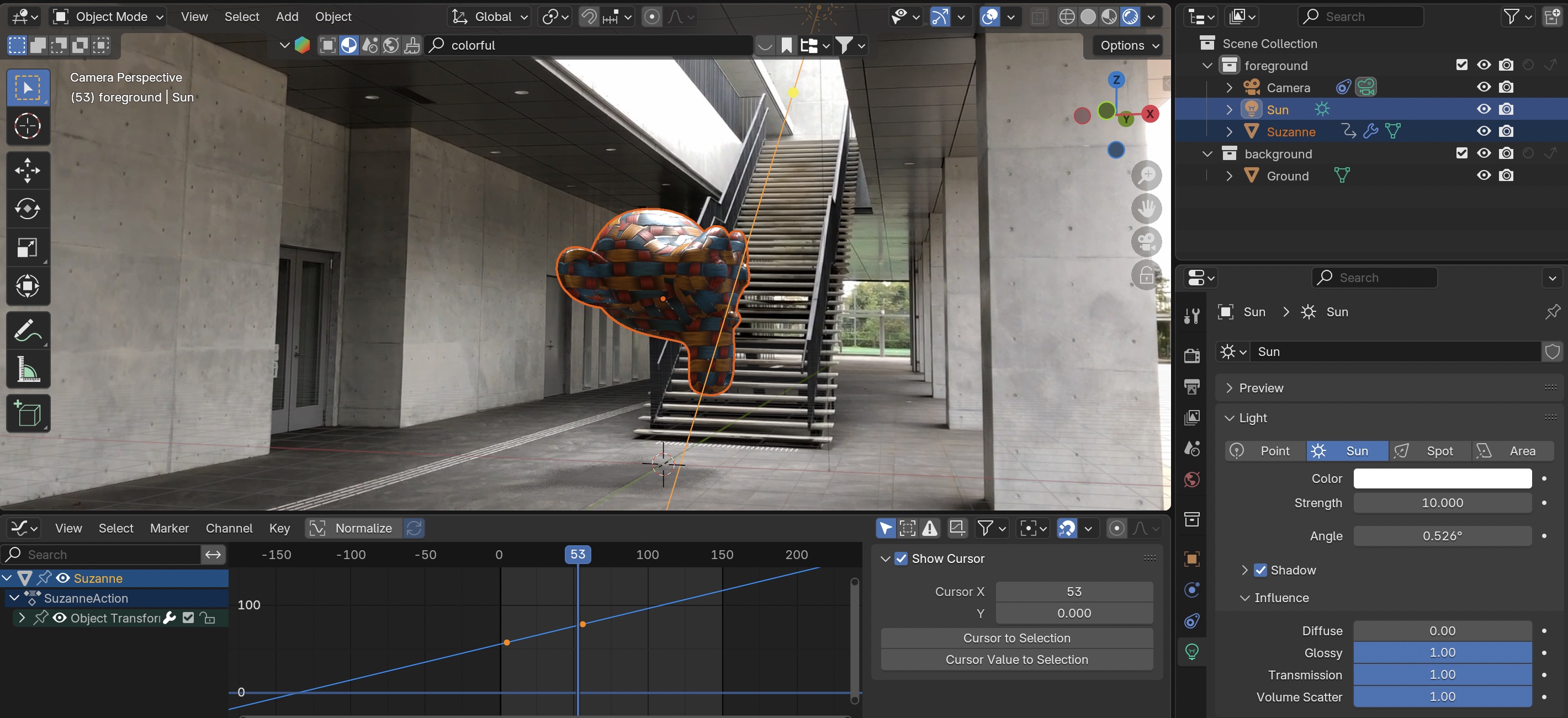Screen dimensions: 1568x718
Task: Toggle camera view icon in viewport
Action: 1146,242
